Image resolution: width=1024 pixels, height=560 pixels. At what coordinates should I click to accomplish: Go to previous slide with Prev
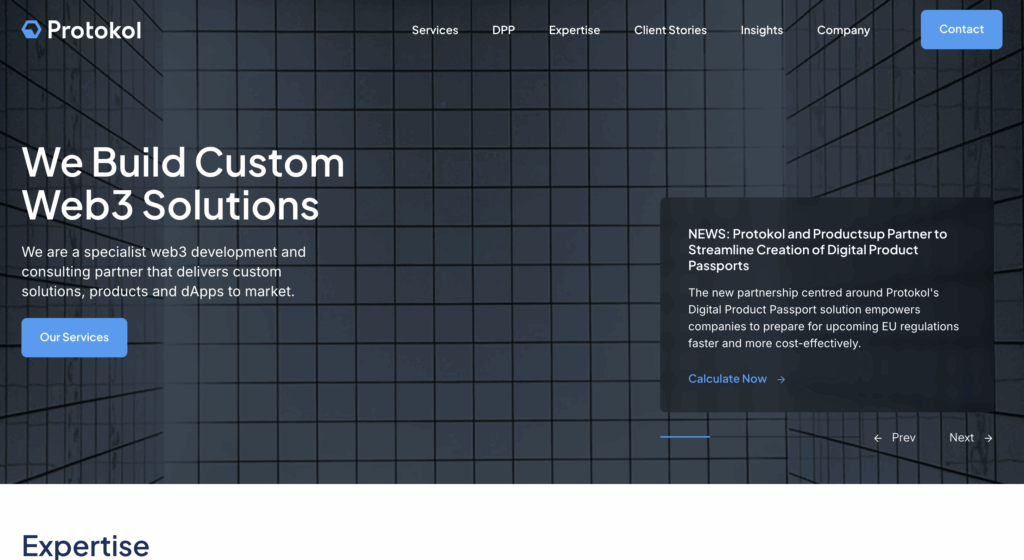click(895, 438)
